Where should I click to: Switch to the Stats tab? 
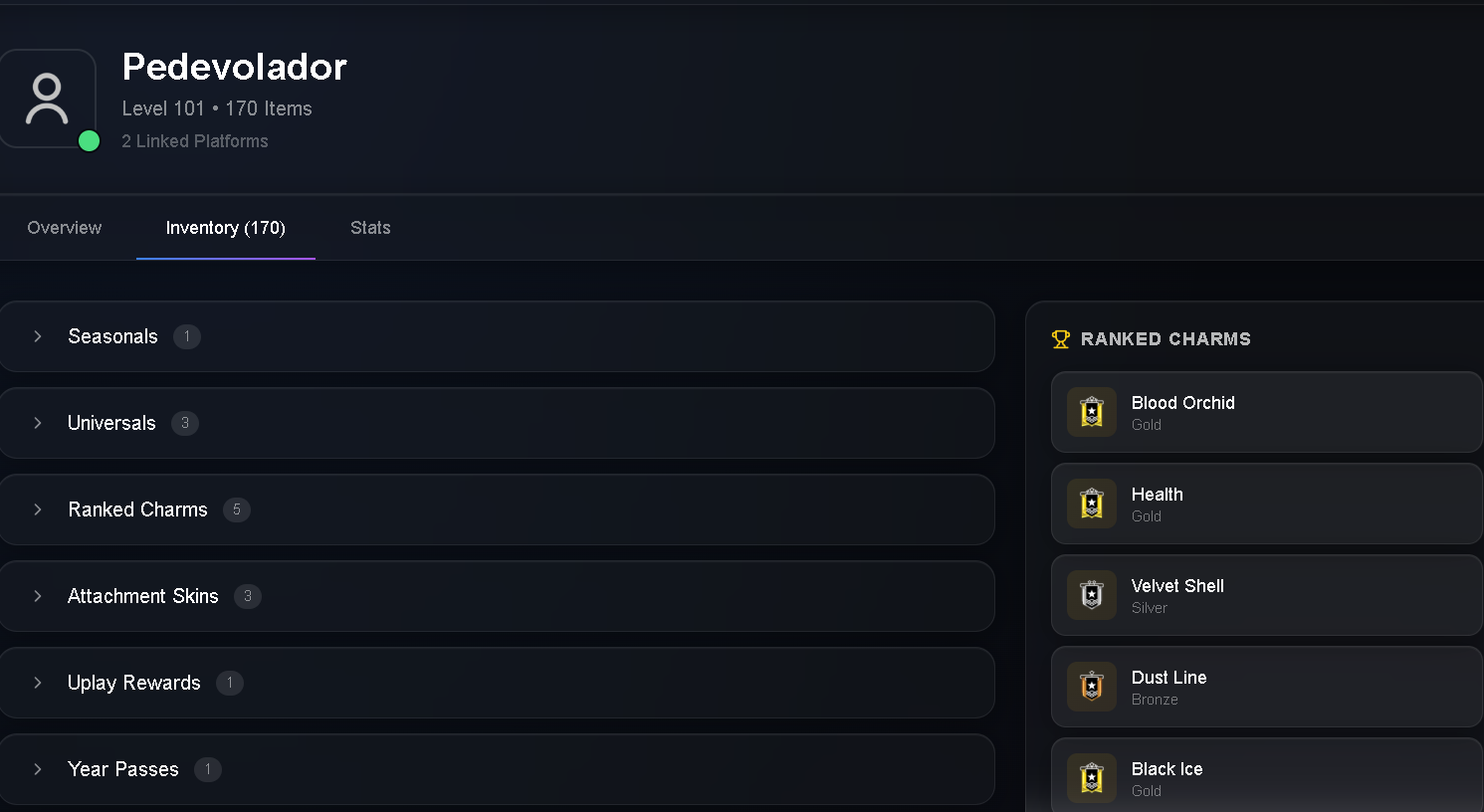(x=370, y=228)
